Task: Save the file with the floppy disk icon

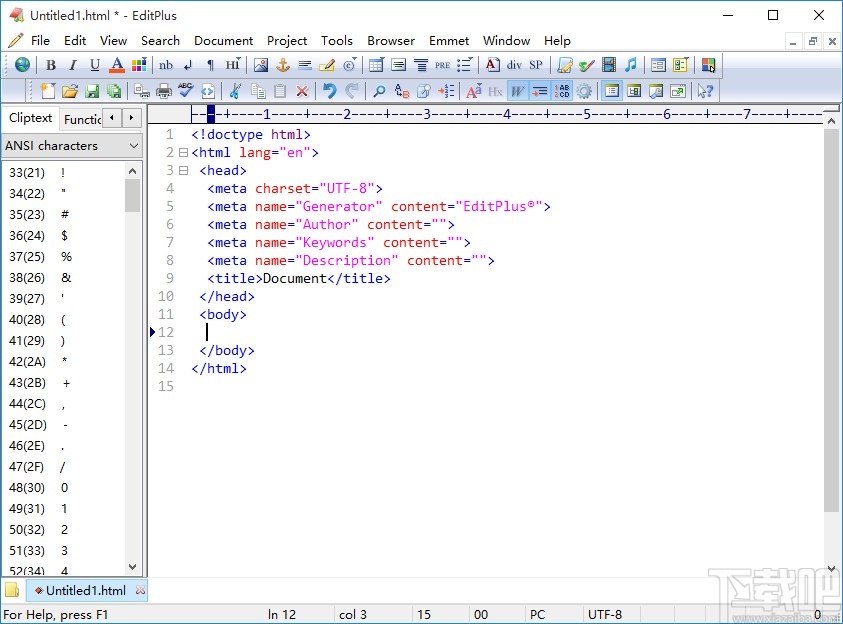Action: 92,91
